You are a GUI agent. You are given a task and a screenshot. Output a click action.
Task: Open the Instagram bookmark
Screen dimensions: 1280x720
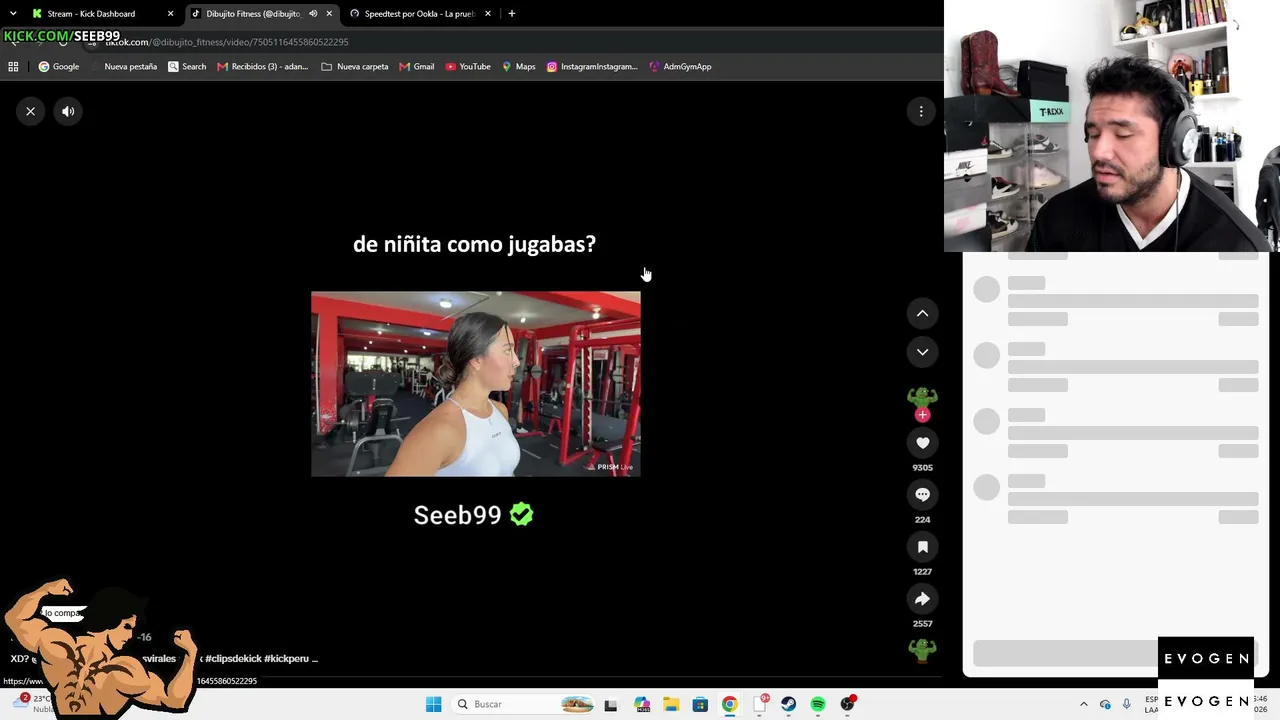592,67
